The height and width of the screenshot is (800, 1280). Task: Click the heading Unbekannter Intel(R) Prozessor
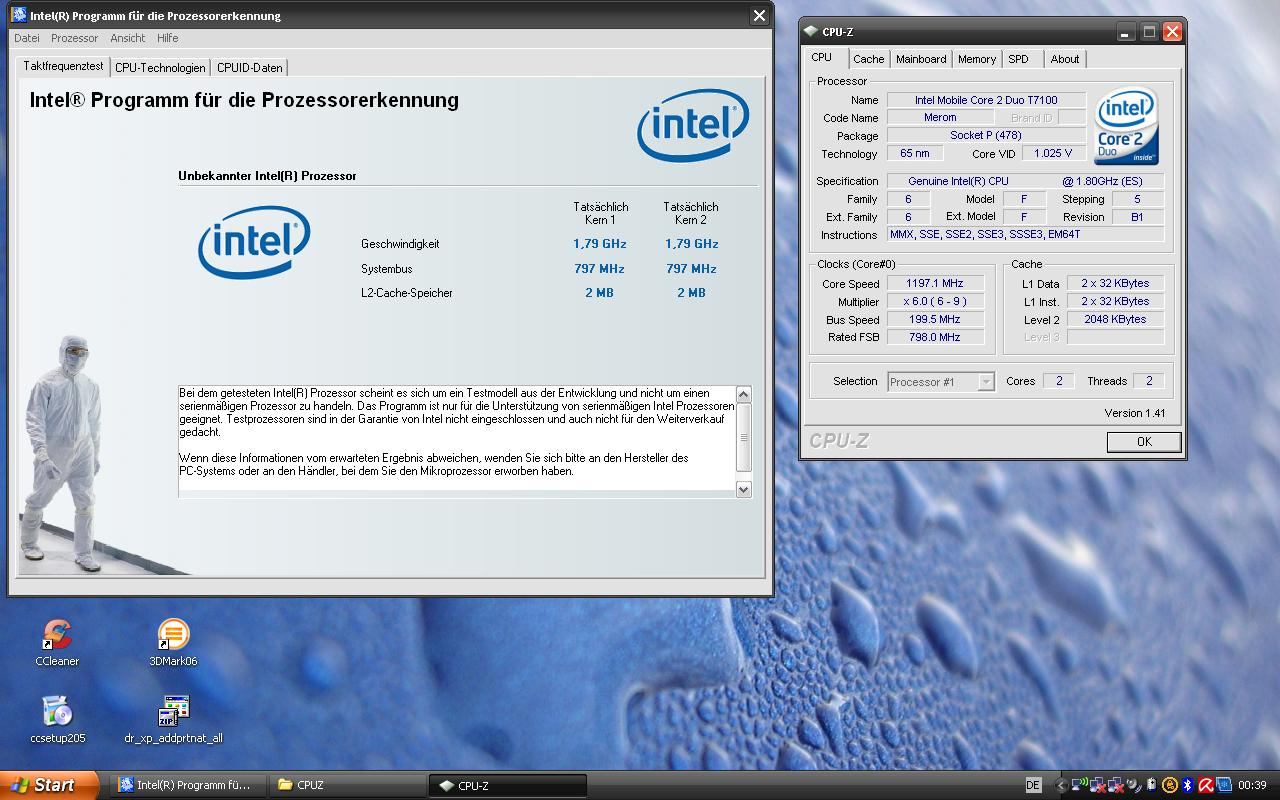click(x=267, y=176)
